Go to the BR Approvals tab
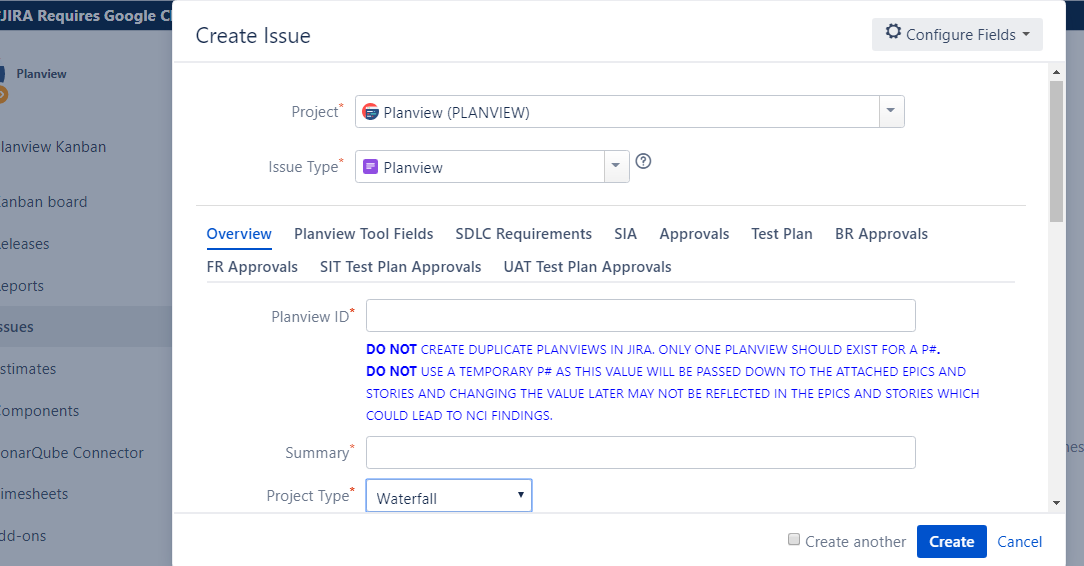Viewport: 1084px width, 566px height. coord(881,234)
